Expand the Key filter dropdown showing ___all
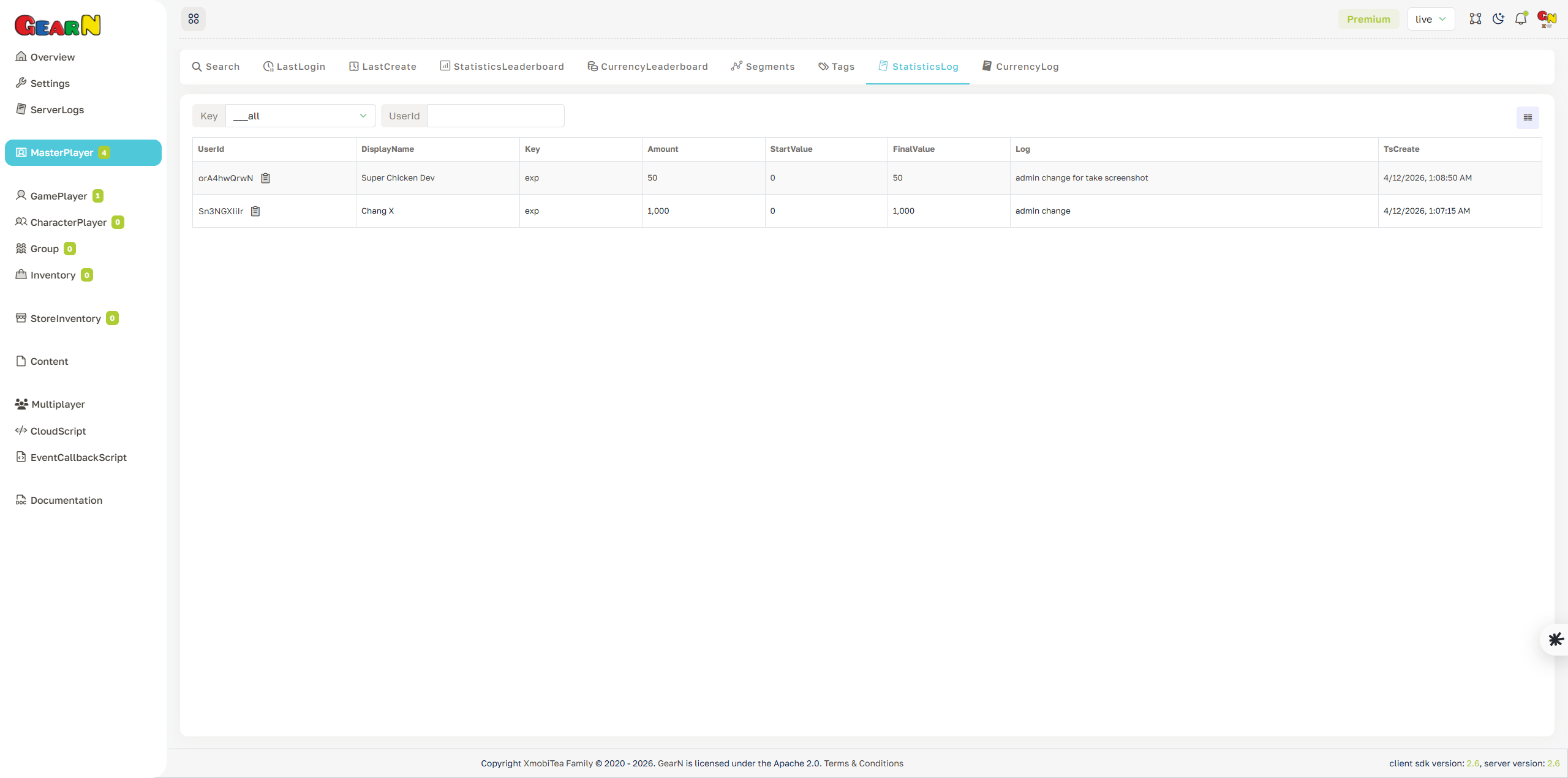 click(300, 116)
